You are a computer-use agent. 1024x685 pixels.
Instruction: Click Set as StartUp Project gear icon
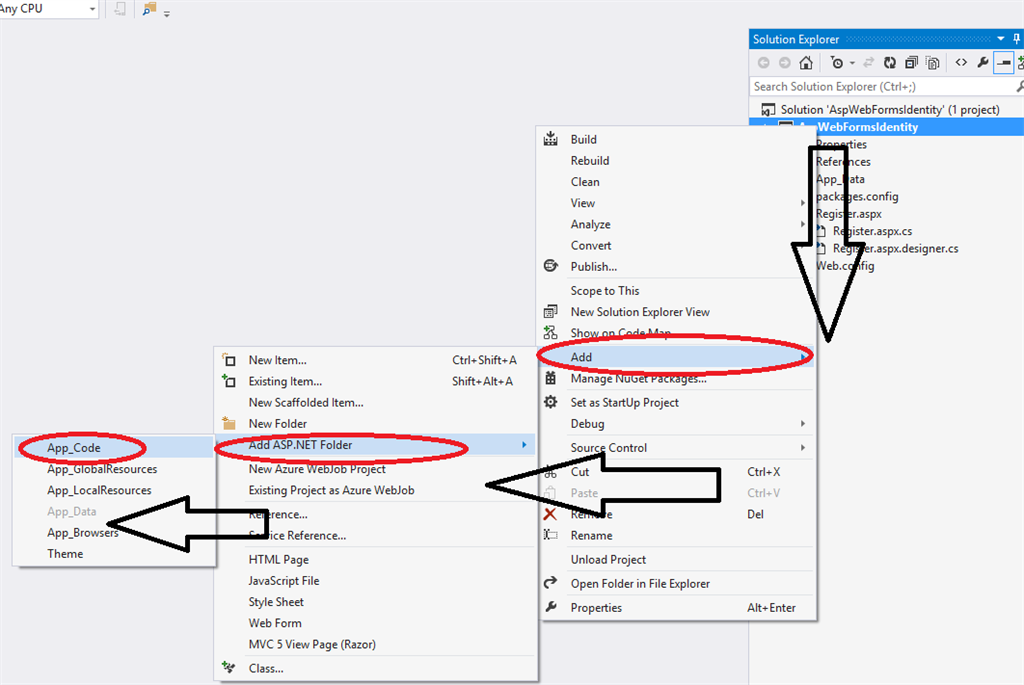(551, 402)
